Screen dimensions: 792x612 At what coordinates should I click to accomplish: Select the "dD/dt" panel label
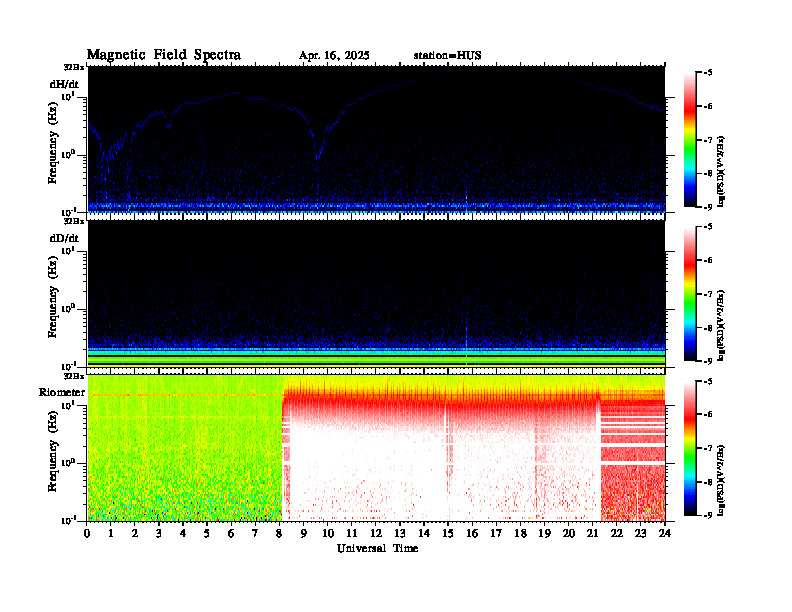[x=64, y=238]
